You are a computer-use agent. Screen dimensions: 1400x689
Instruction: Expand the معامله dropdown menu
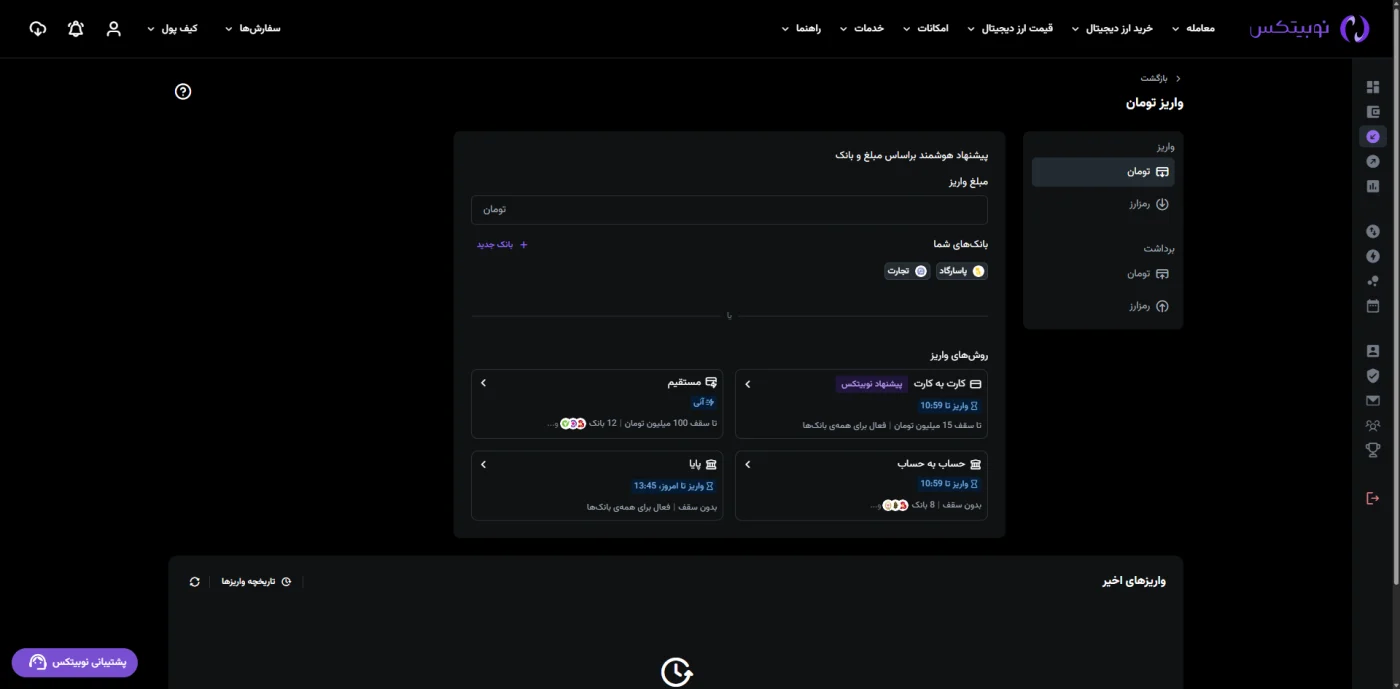pyautogui.click(x=1193, y=29)
